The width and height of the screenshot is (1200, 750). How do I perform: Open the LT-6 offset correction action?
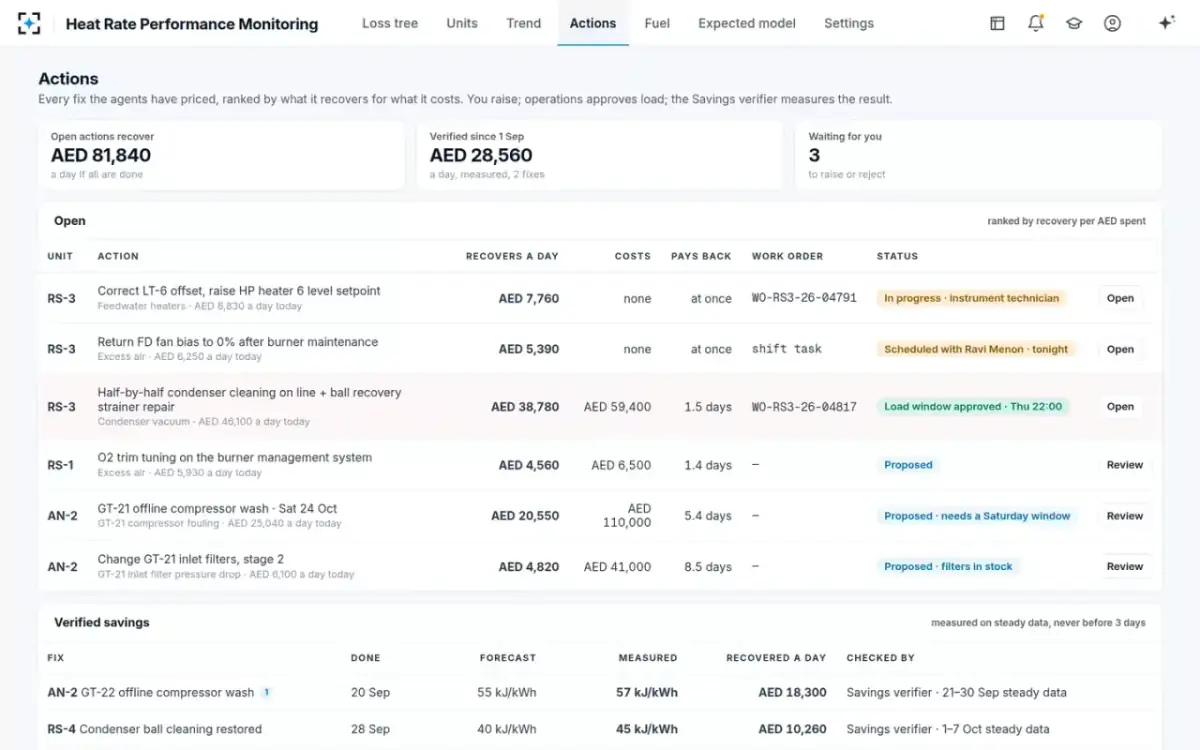1120,298
